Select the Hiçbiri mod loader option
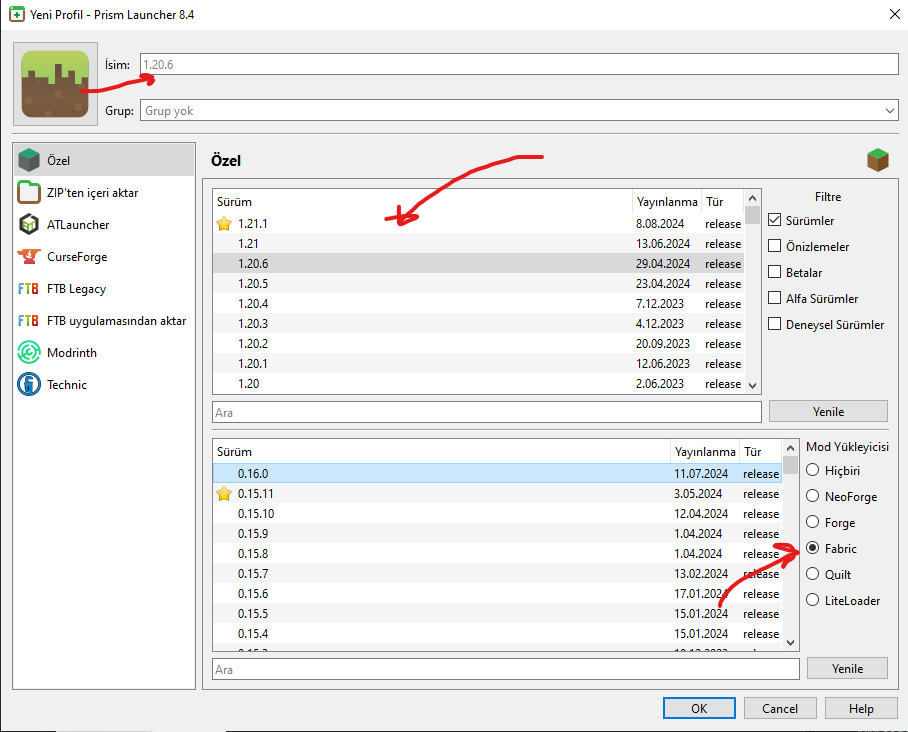 click(812, 470)
